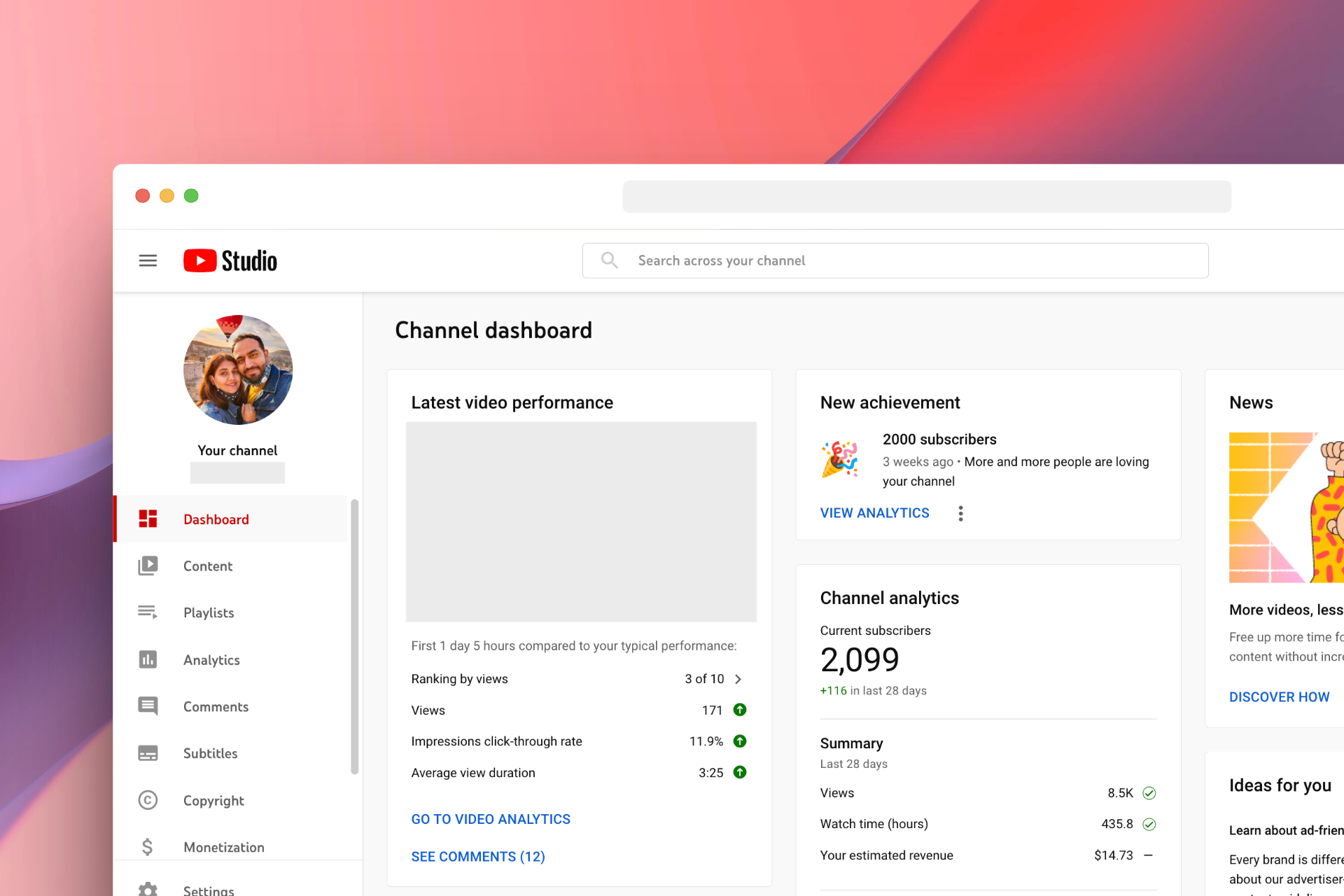Screen dimensions: 1344x896
Task: Click the Monetization dollar sign icon
Action: point(148,847)
